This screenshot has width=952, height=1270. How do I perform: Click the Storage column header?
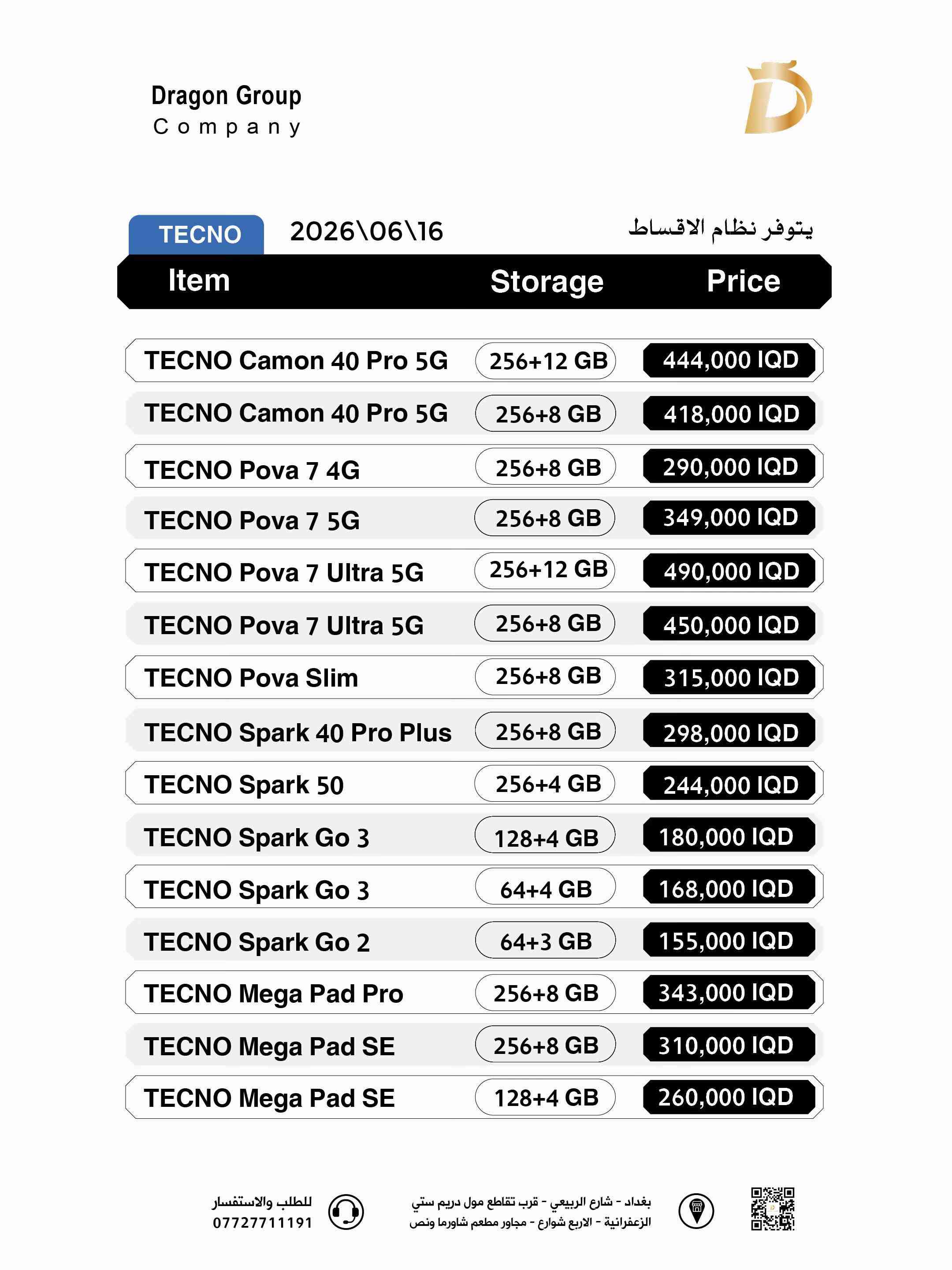point(547,282)
